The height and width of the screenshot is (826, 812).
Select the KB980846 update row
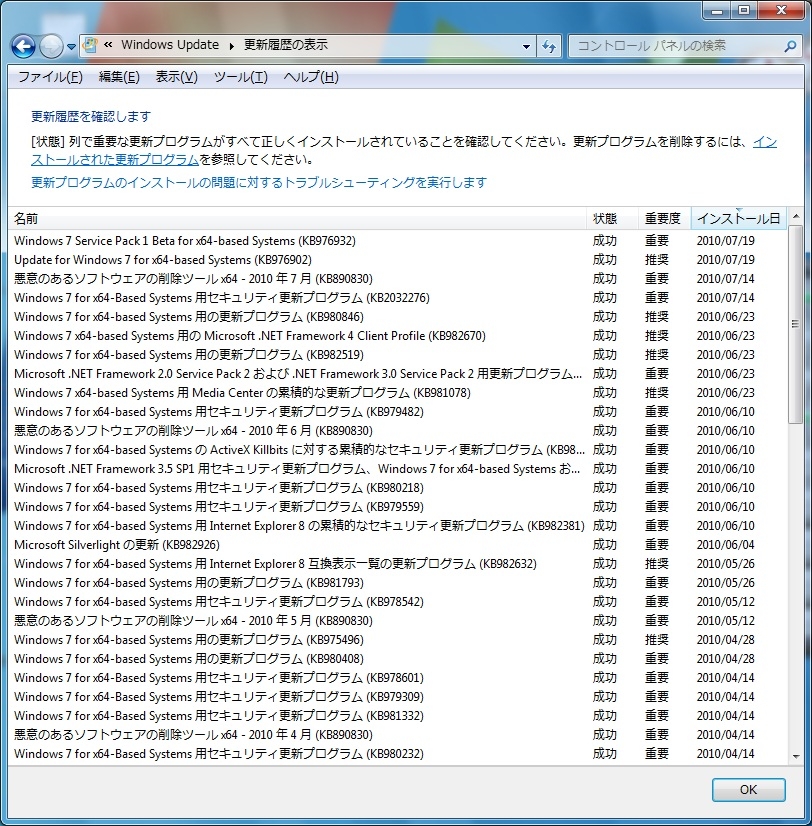coord(398,317)
